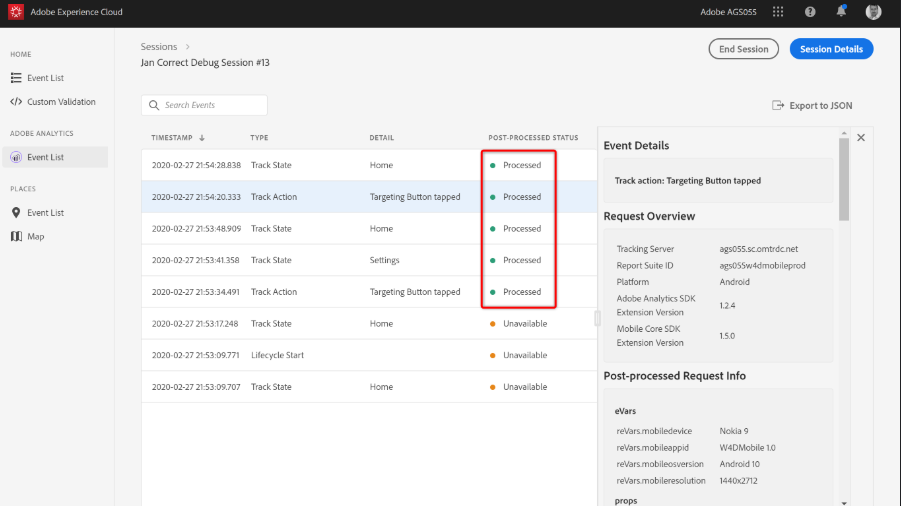Click the Android 10 OS version value
The image size is (901, 506).
739,464
